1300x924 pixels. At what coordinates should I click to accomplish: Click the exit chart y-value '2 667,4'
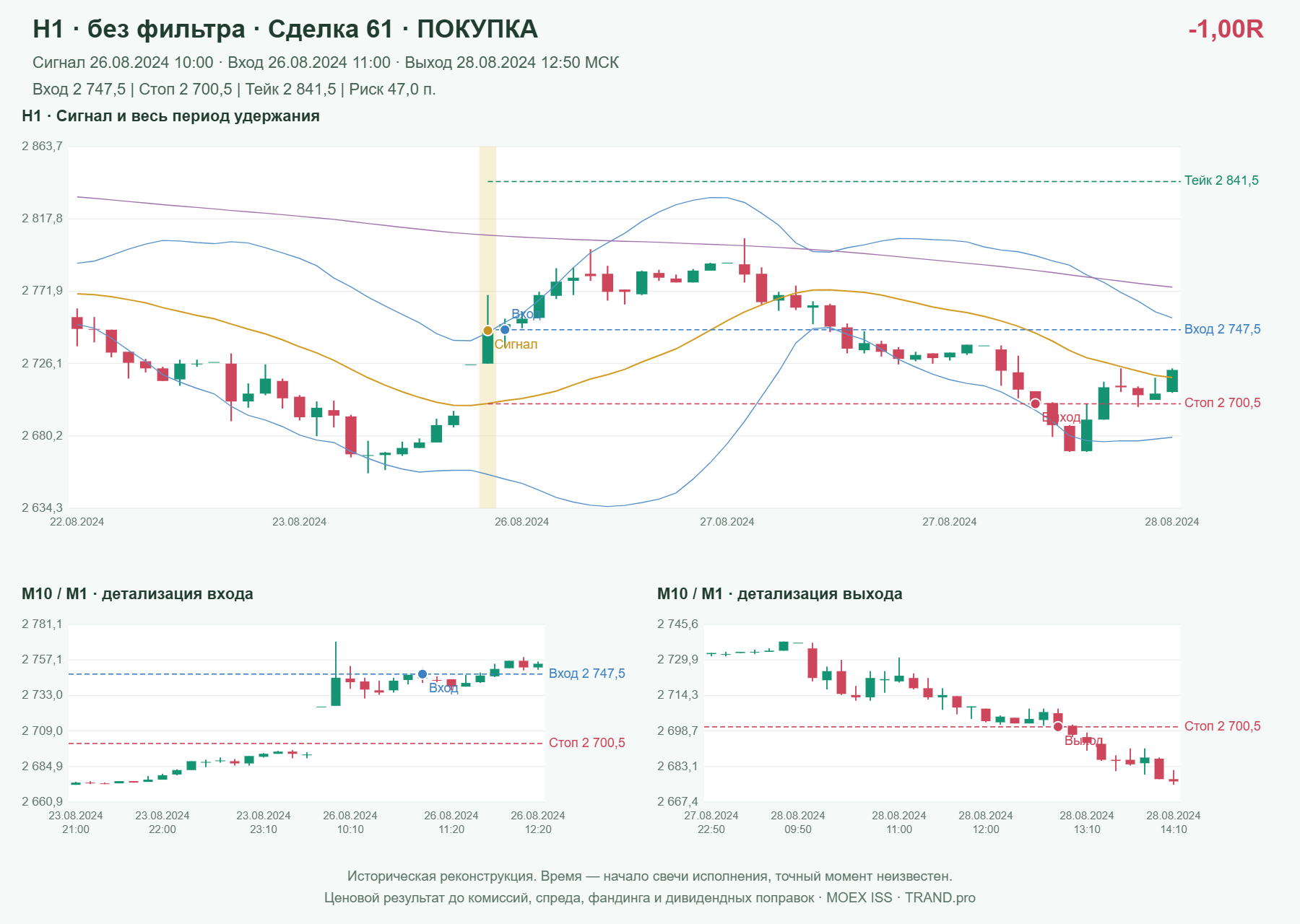677,802
